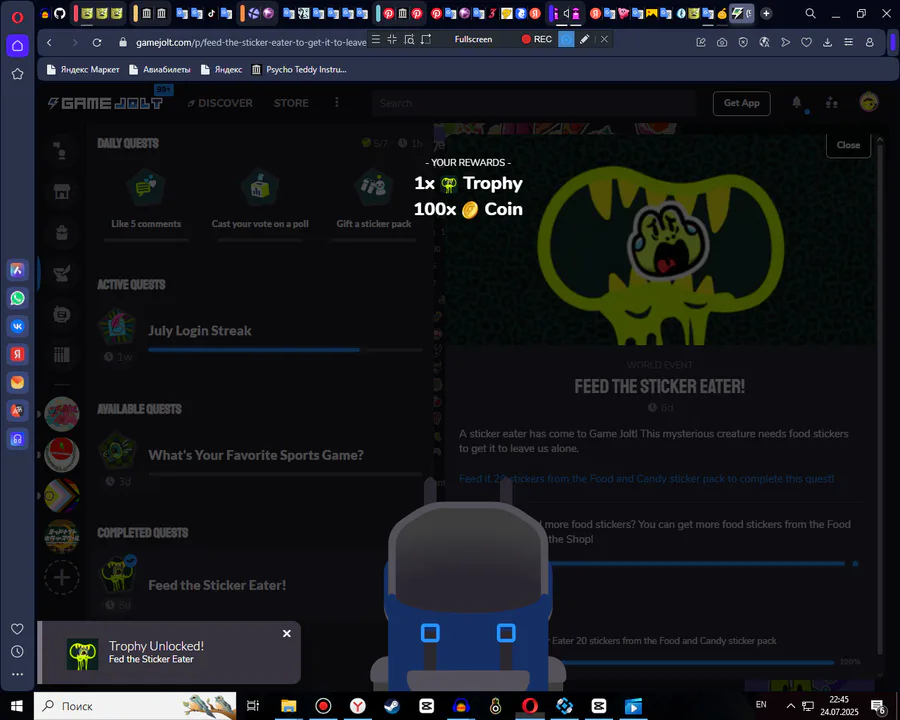Open the STORE menu item

291,103
